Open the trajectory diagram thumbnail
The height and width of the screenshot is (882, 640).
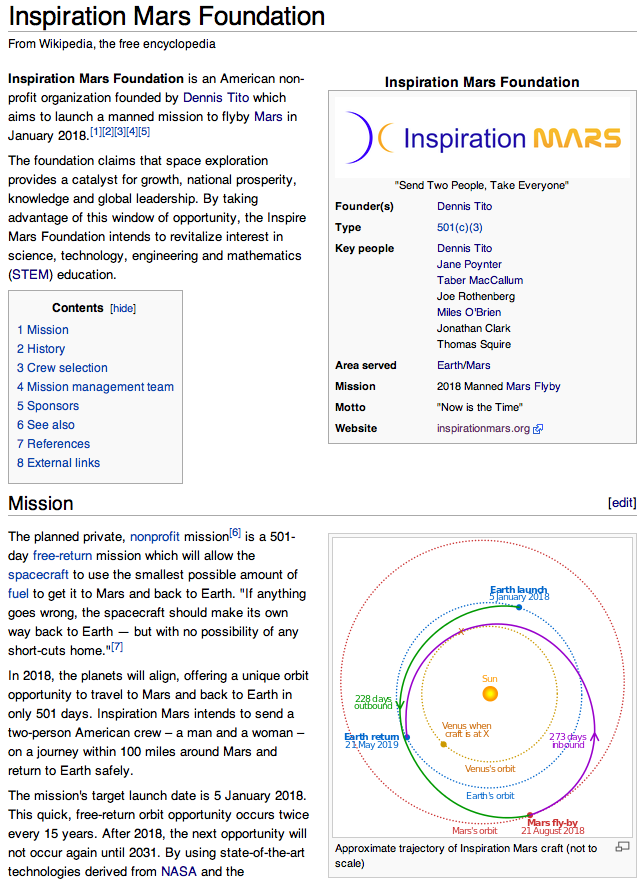[x=483, y=687]
